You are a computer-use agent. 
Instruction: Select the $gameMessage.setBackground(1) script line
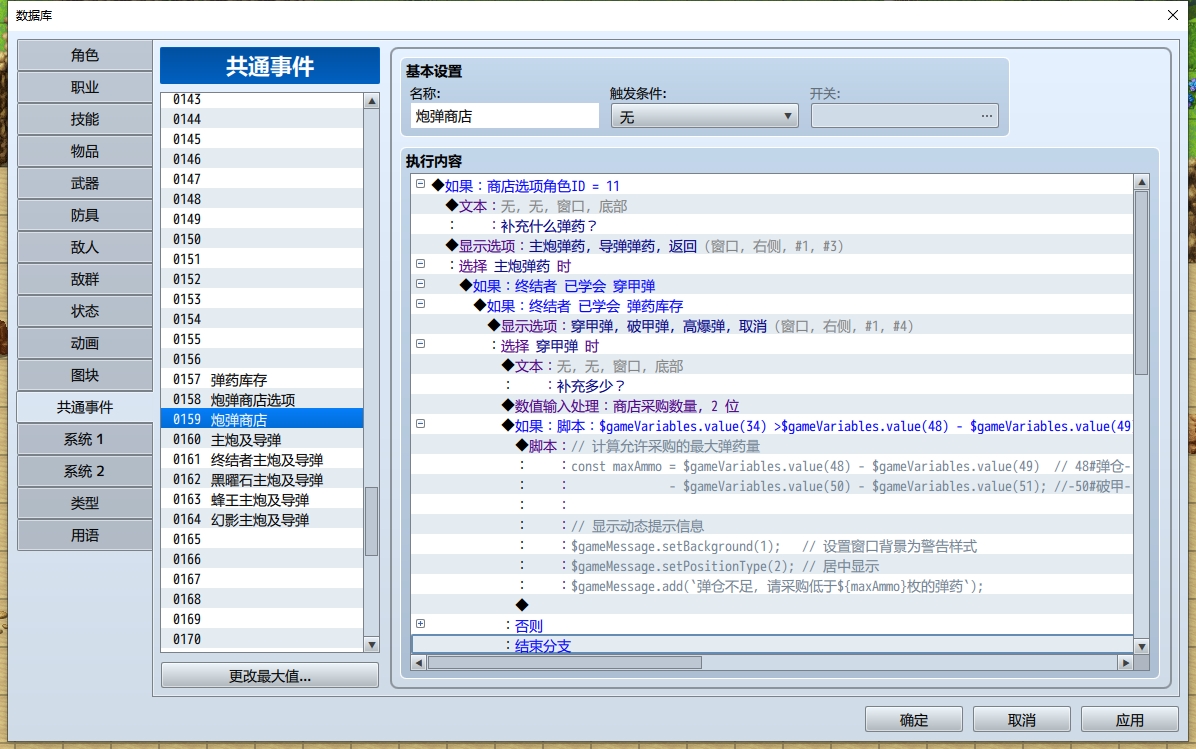(771, 546)
